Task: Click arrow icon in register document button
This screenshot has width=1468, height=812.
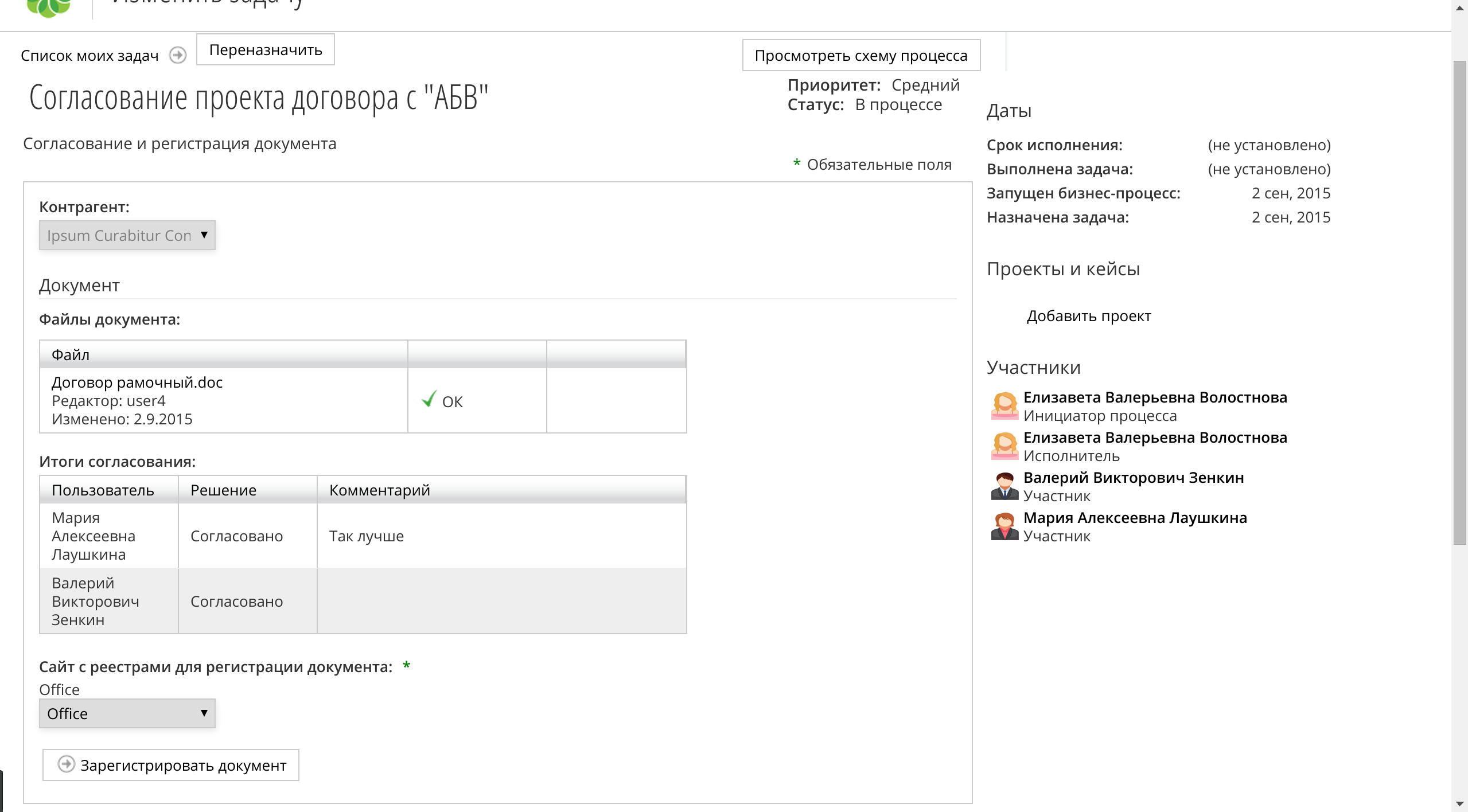Action: tap(67, 764)
